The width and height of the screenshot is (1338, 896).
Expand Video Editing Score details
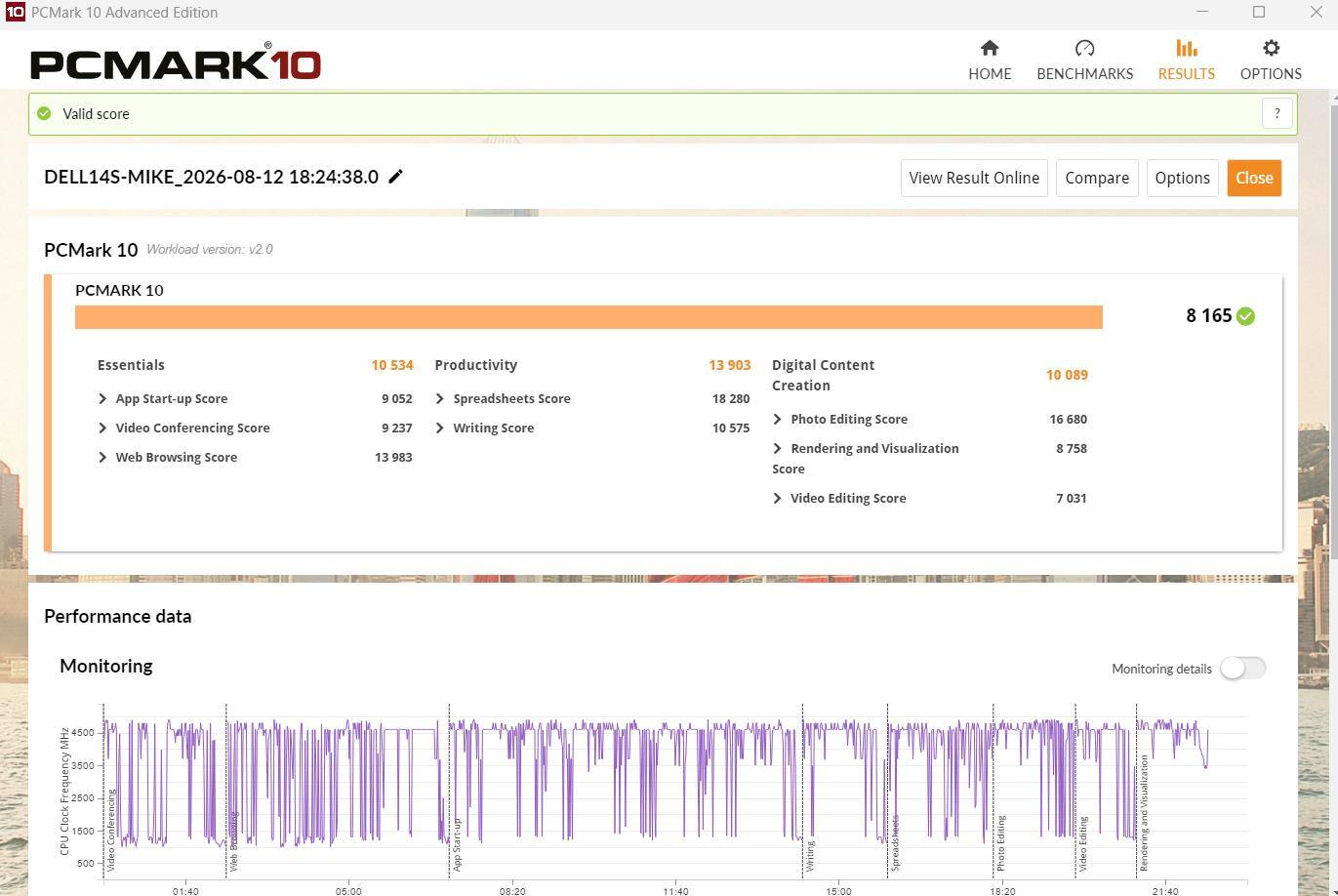pyautogui.click(x=778, y=498)
